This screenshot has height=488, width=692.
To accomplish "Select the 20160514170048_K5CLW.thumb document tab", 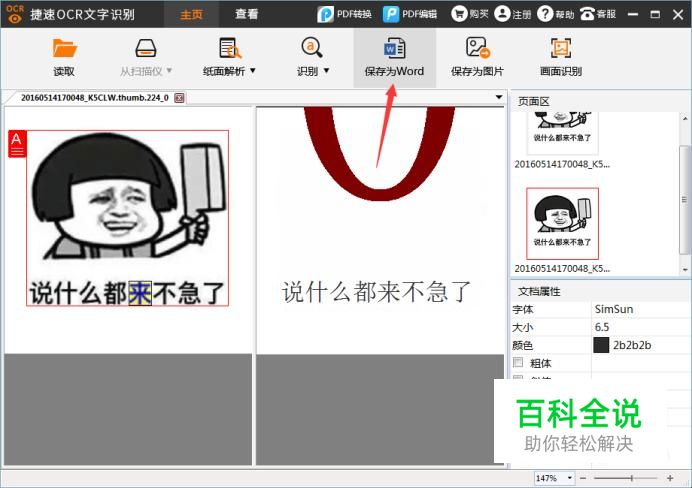I will click(x=95, y=98).
